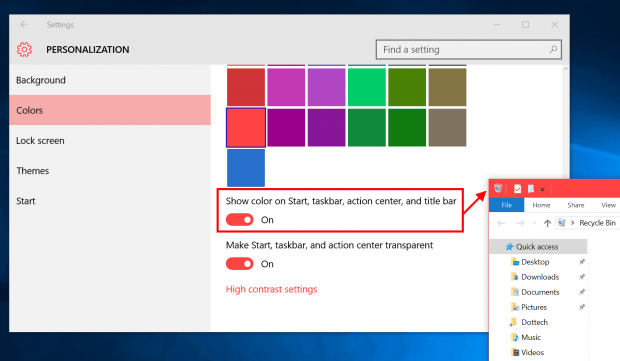Choose the medium green swatch beside deep purple

click(367, 127)
